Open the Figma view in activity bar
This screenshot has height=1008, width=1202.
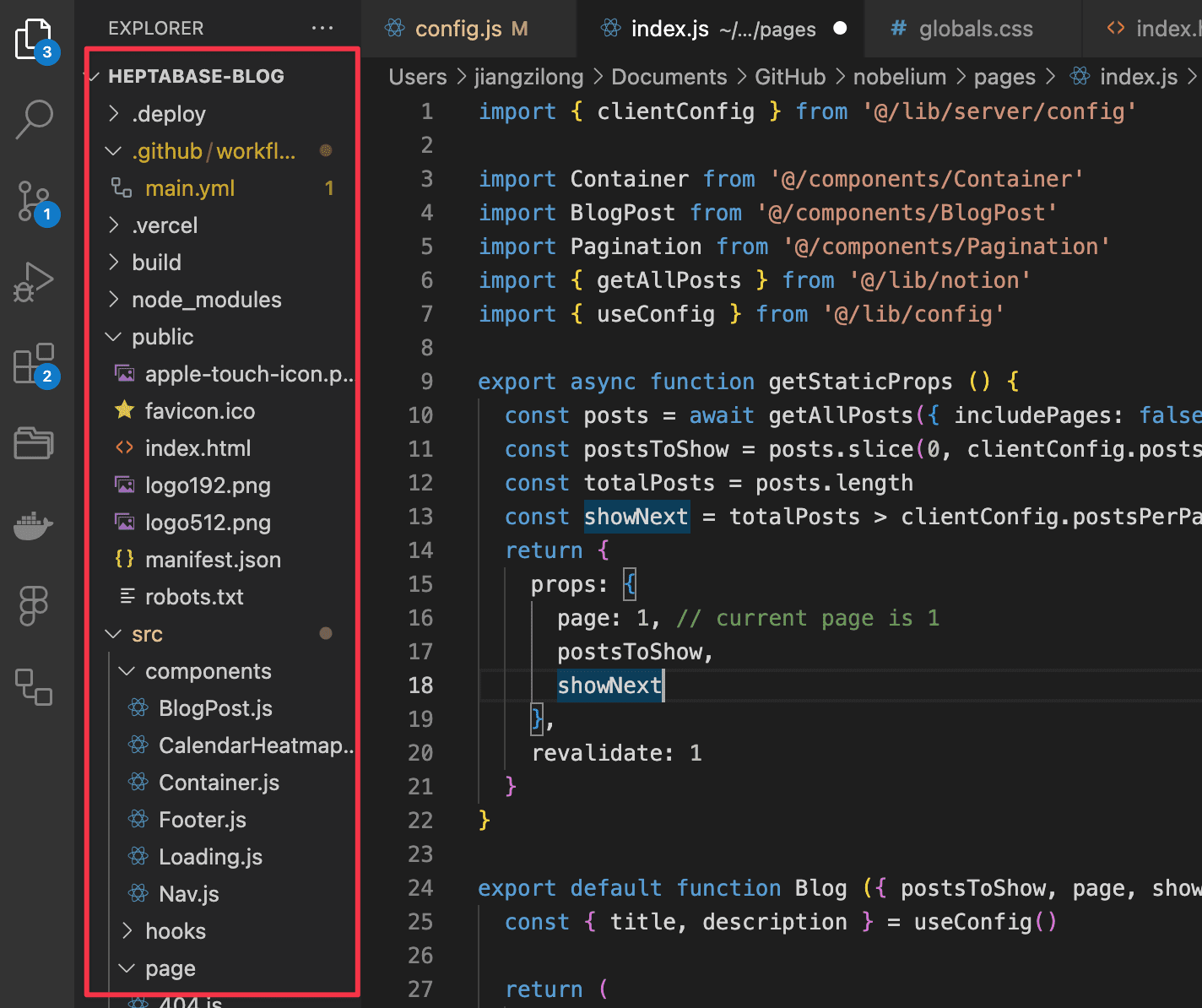click(x=34, y=605)
